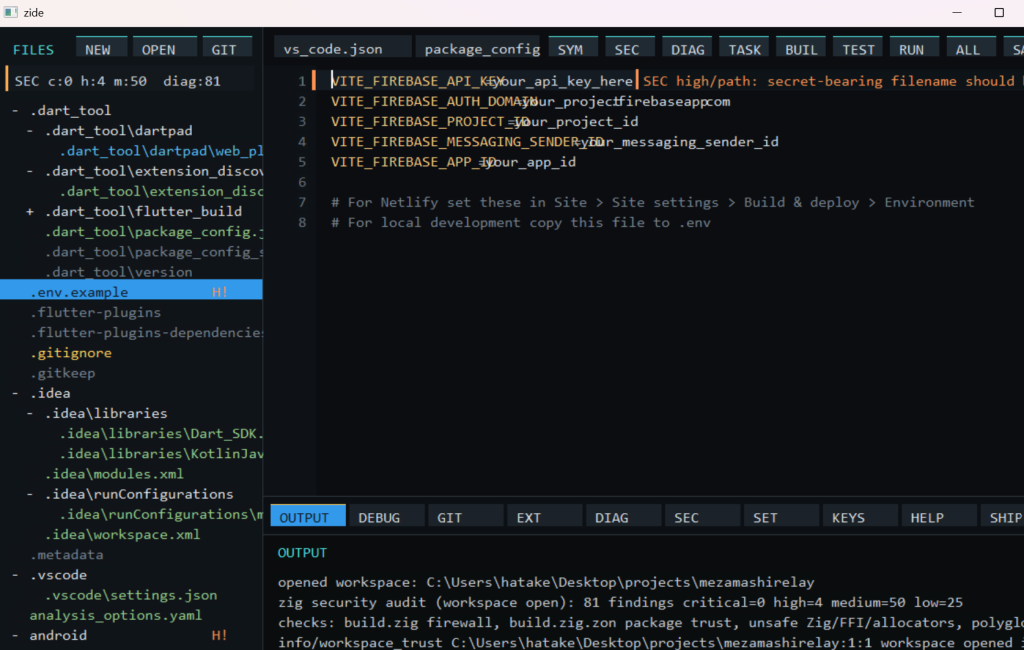Collapse the .idea\runConfigurations folder

30,495
